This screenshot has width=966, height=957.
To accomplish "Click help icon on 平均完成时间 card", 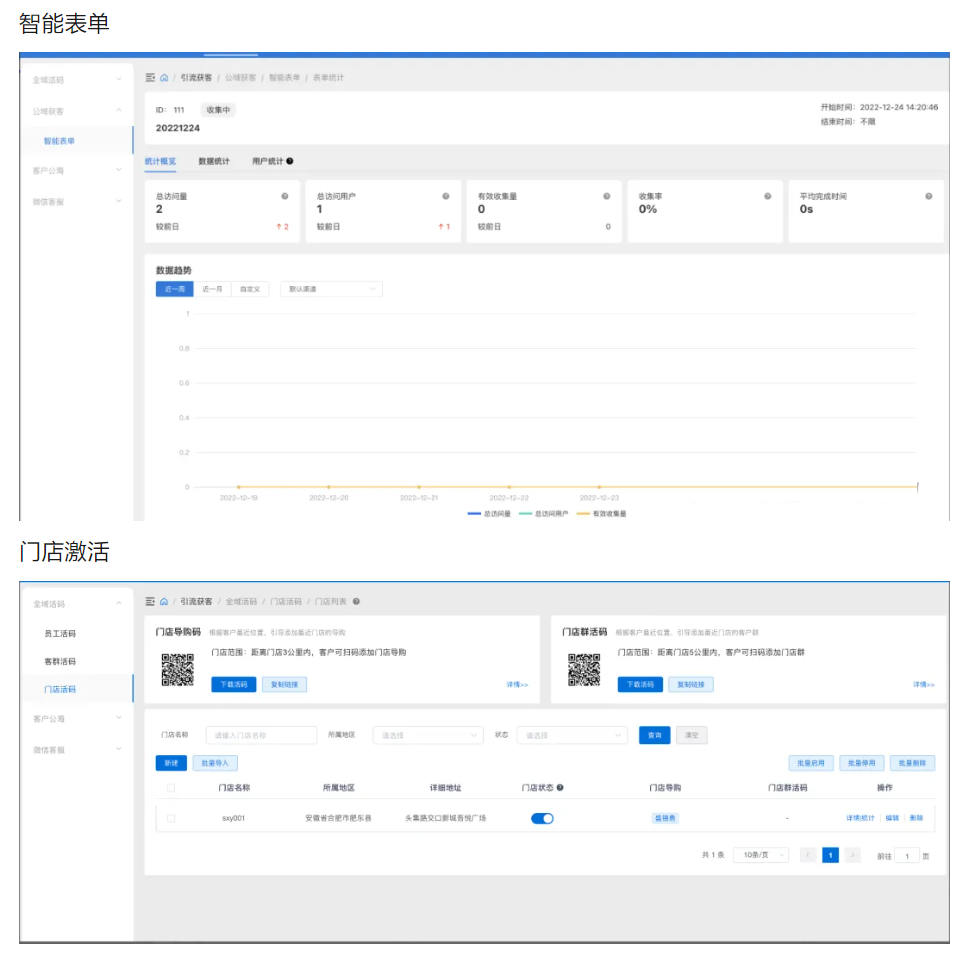I will (929, 197).
